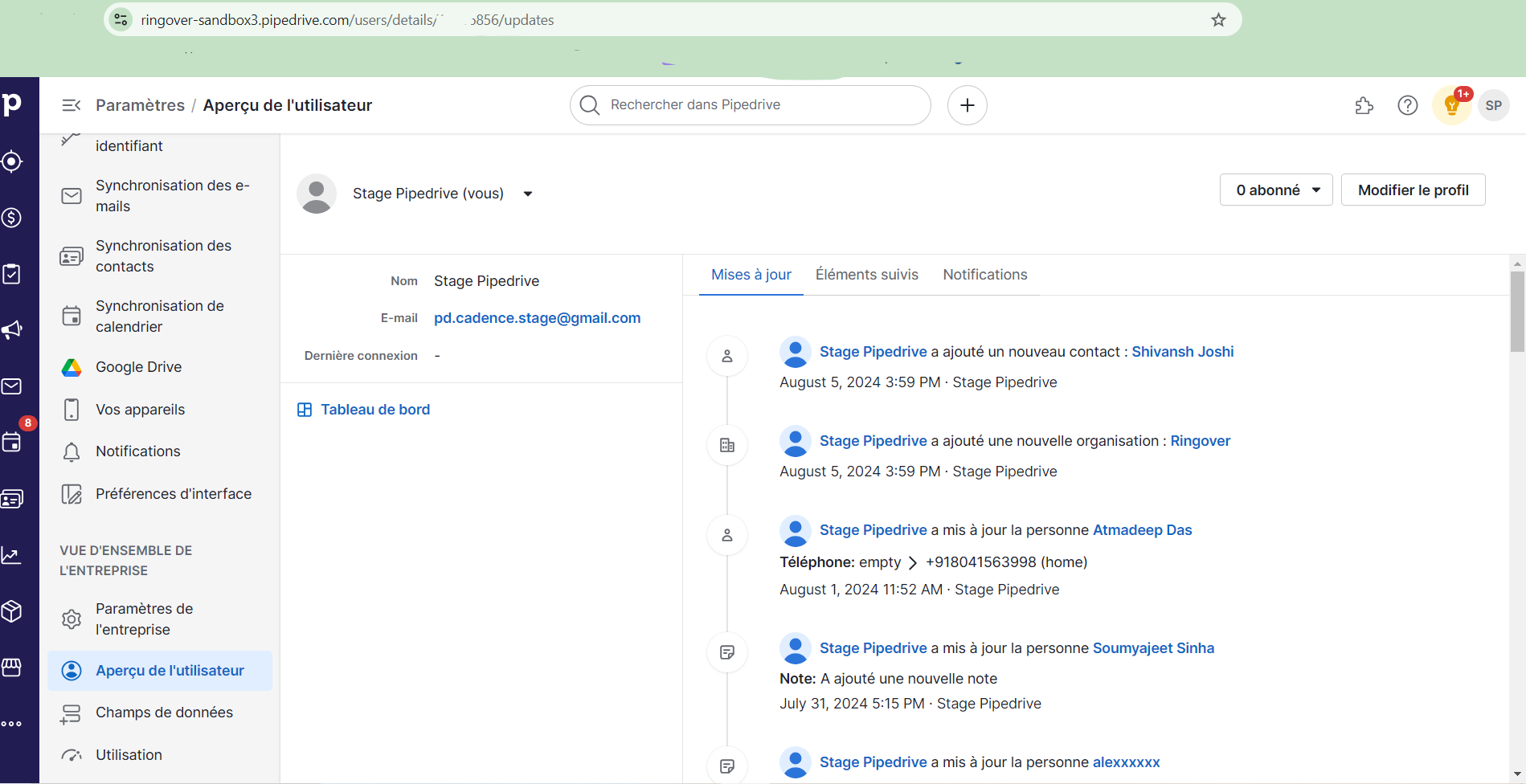Open Champs de données settings
This screenshot has width=1526, height=784.
click(160, 713)
